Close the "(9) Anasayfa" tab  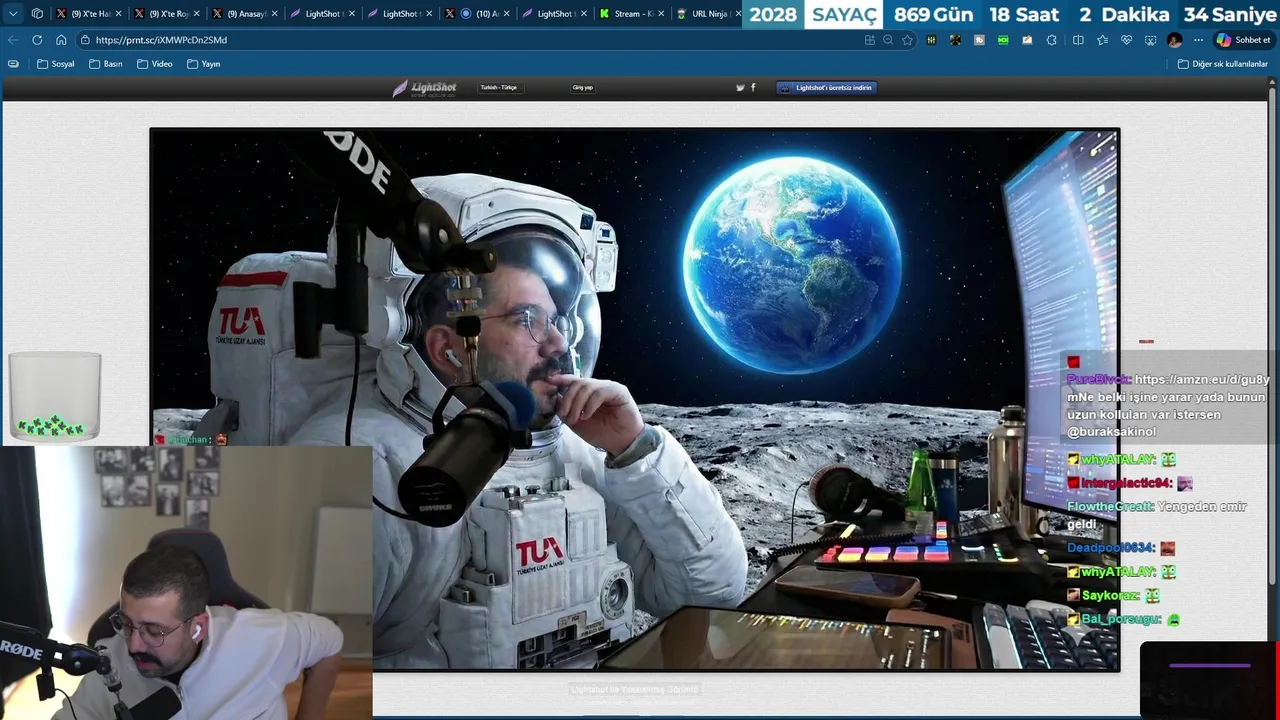coord(274,14)
